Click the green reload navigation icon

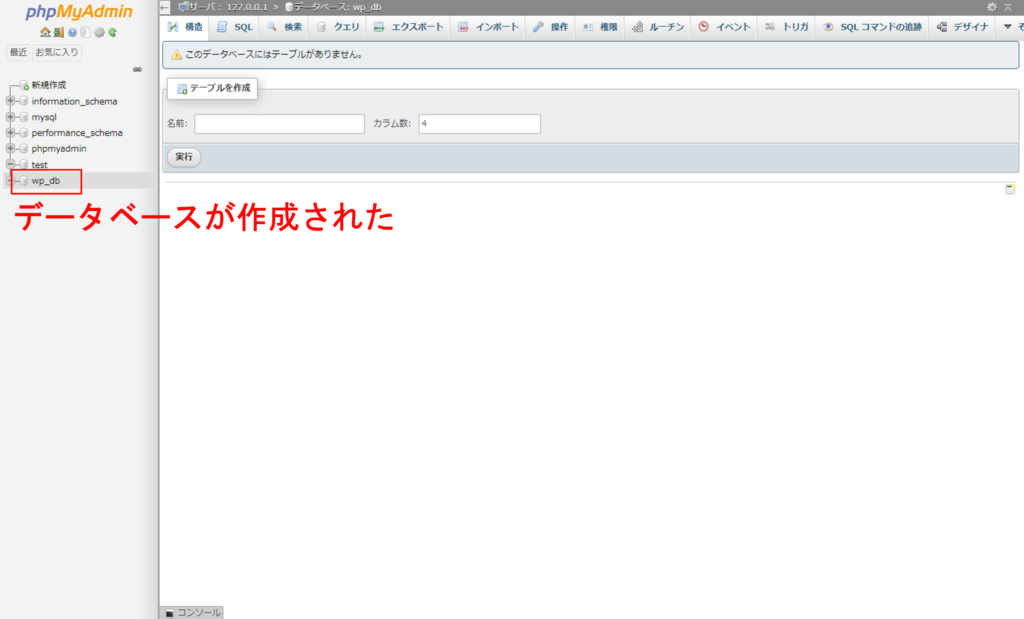tap(113, 33)
